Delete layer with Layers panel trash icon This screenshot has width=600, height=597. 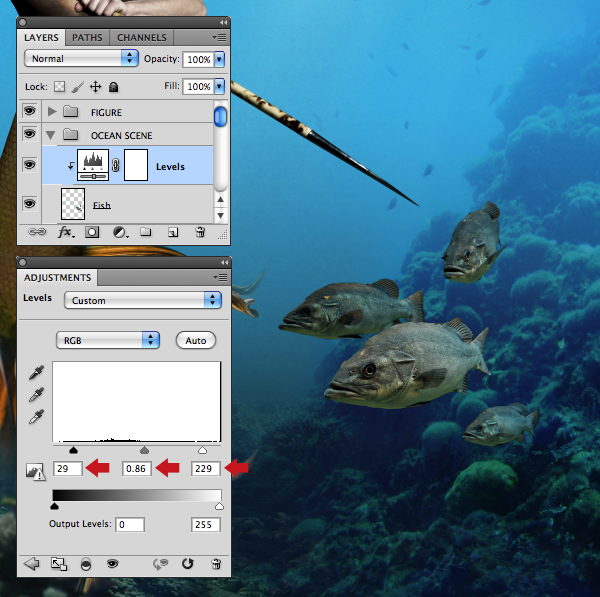[x=200, y=232]
